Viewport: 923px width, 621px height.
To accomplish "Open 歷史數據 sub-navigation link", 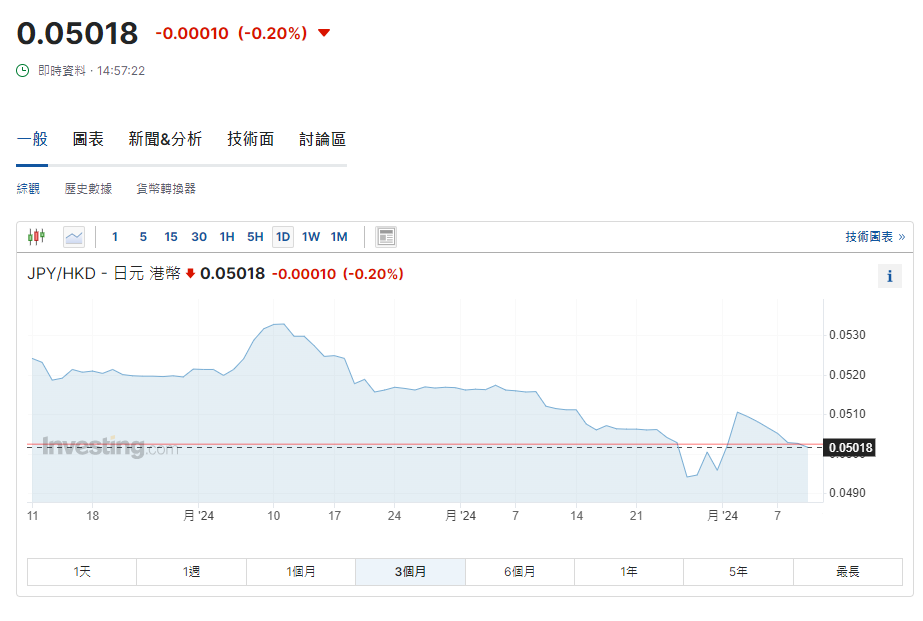I will 88,189.
